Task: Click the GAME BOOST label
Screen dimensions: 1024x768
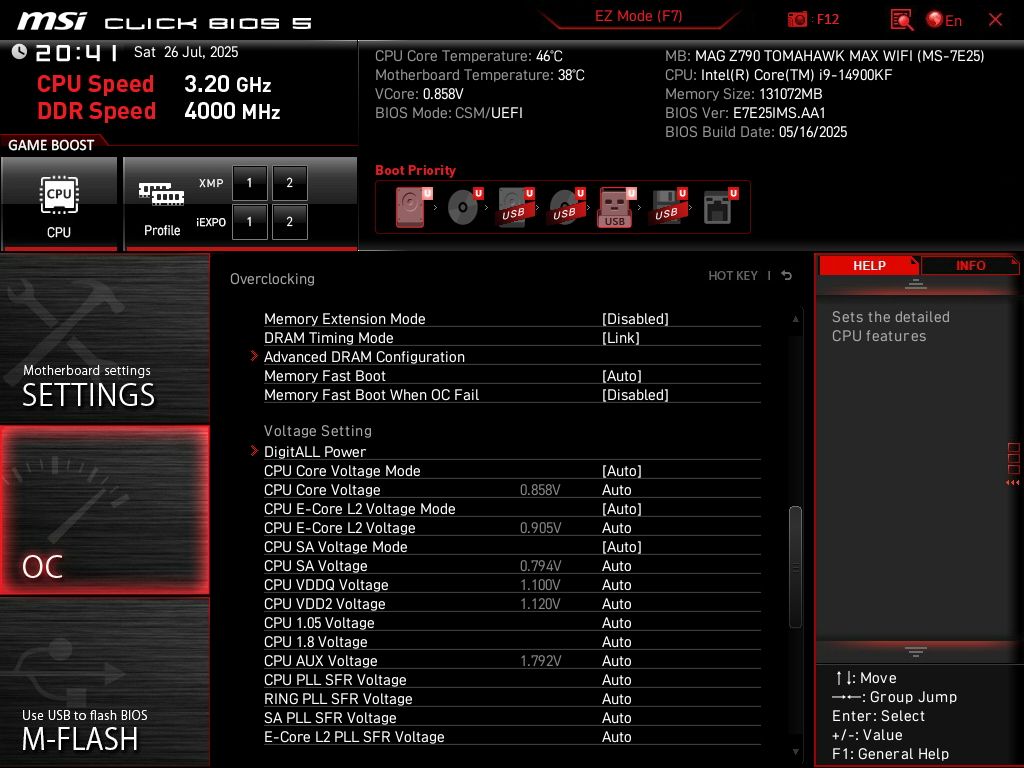Action: pyautogui.click(x=51, y=145)
